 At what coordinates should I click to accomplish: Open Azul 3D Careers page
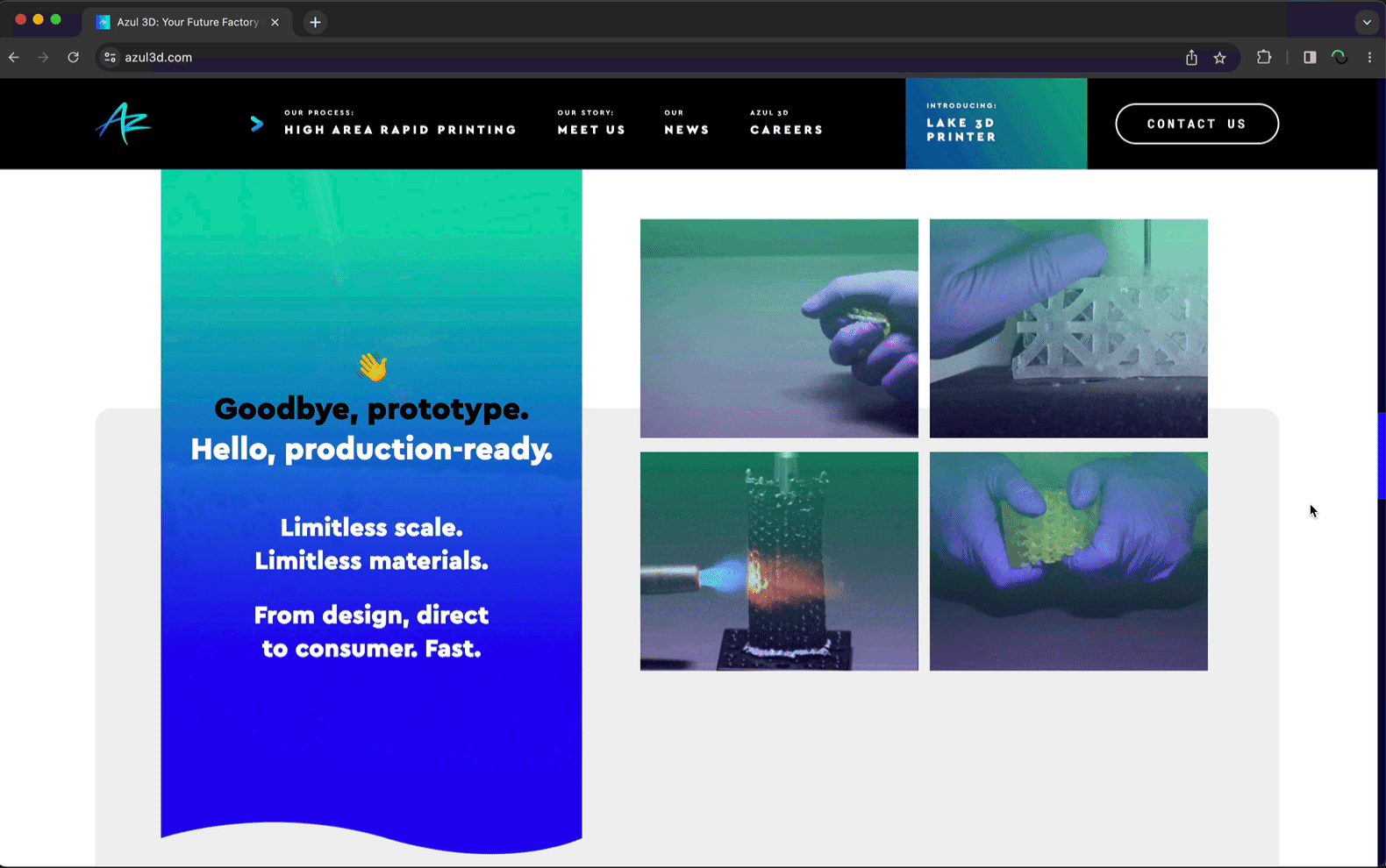coord(787,124)
